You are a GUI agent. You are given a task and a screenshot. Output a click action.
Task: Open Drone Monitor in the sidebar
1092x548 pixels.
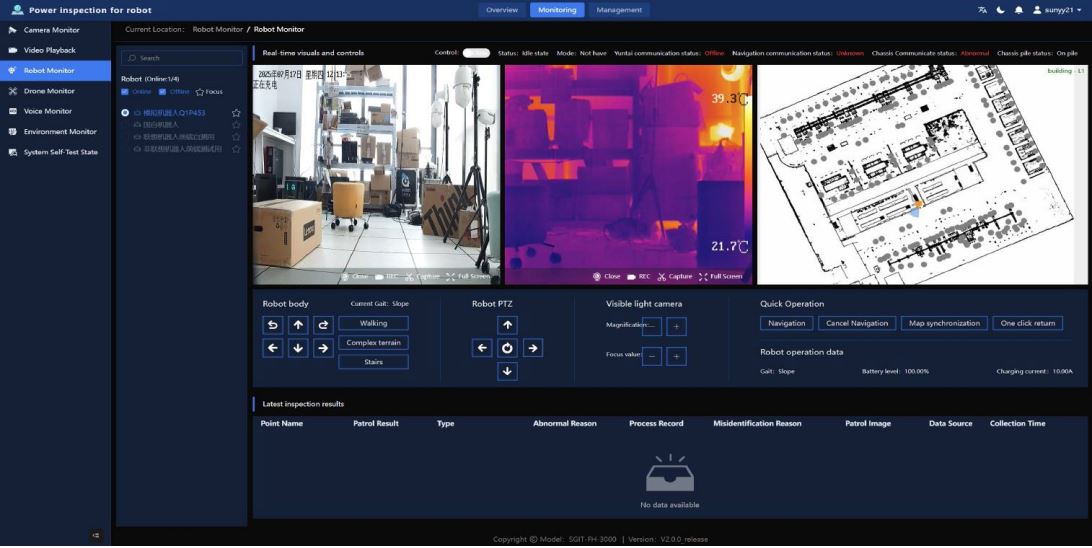(49, 91)
